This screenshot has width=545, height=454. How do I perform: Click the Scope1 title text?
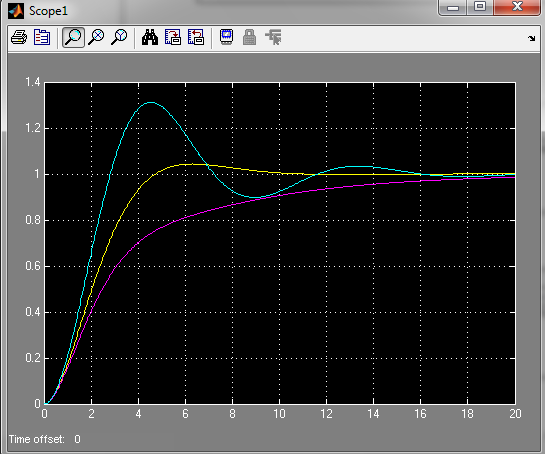tap(48, 11)
